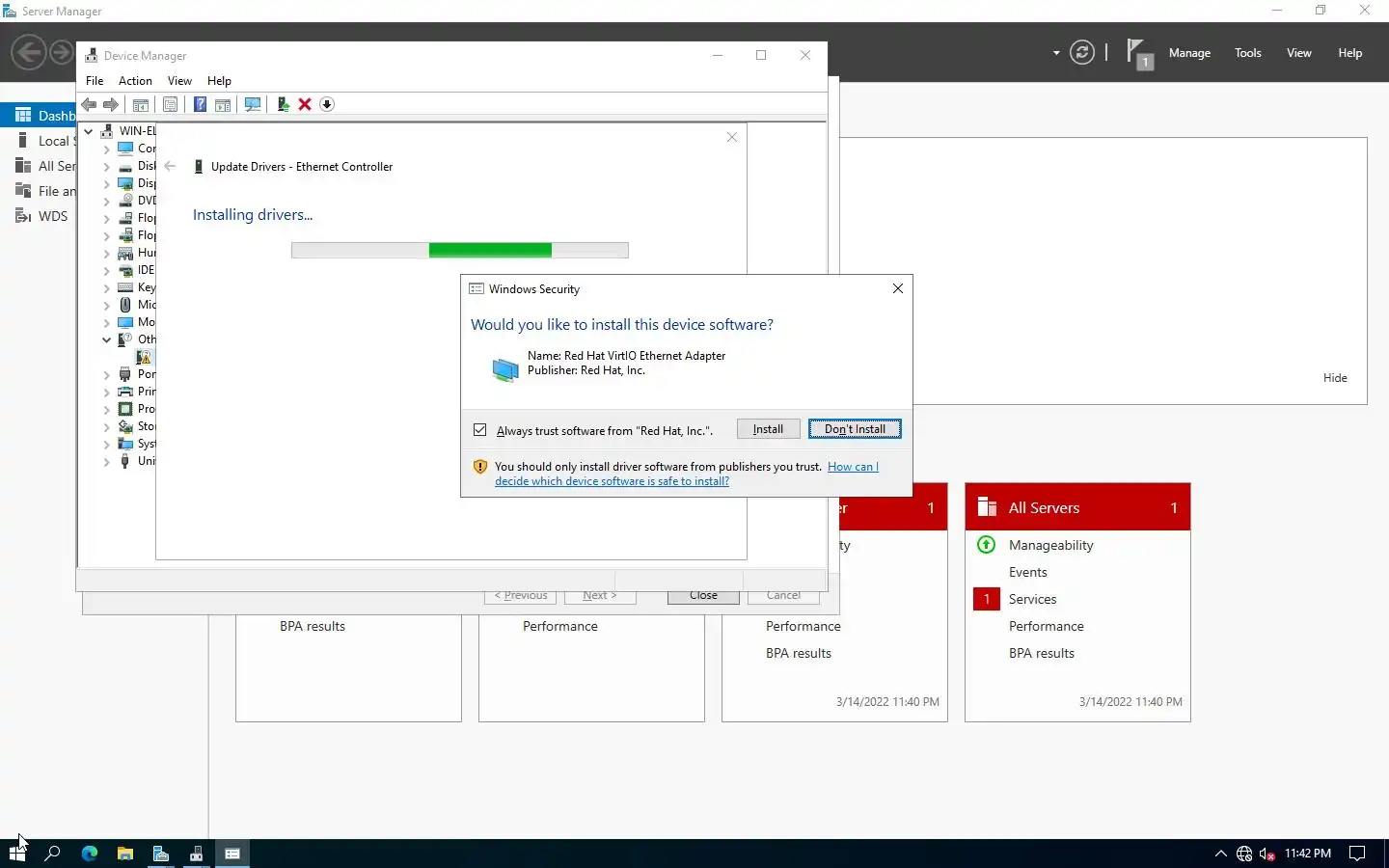Click Hide link in Server Manager welcome panel

click(x=1335, y=378)
